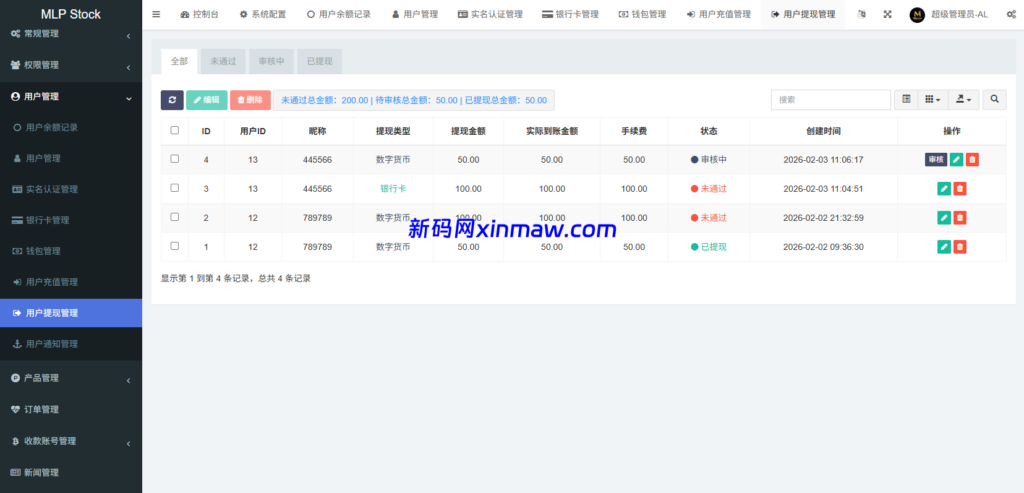Open the 系统配置 top tab

pyautogui.click(x=263, y=14)
